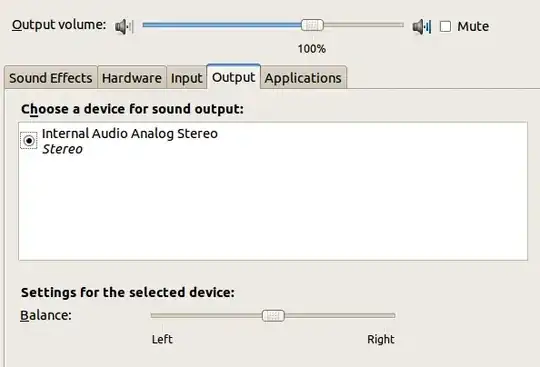
Task: Click the Output volume label
Action: 59,25
